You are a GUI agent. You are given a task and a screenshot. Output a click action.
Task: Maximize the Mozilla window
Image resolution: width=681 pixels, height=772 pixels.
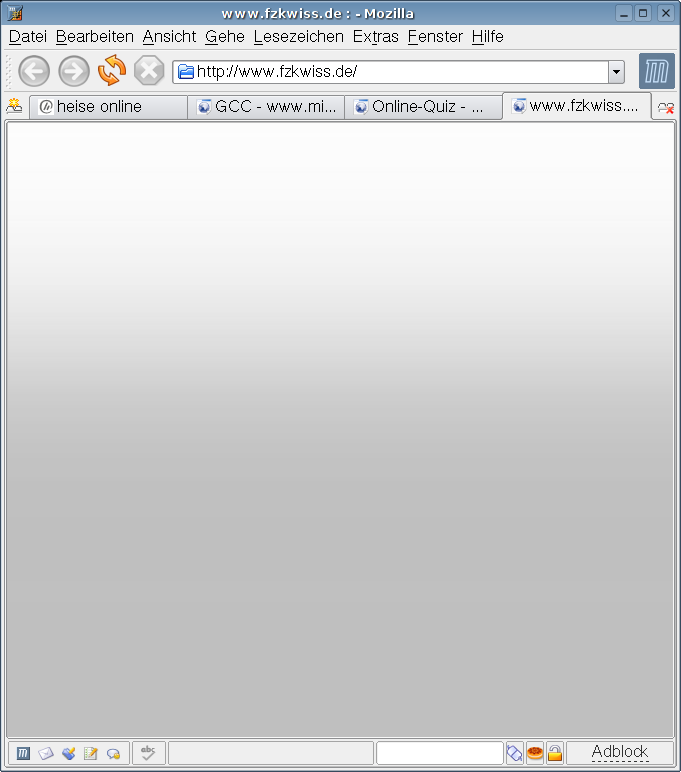tap(643, 13)
